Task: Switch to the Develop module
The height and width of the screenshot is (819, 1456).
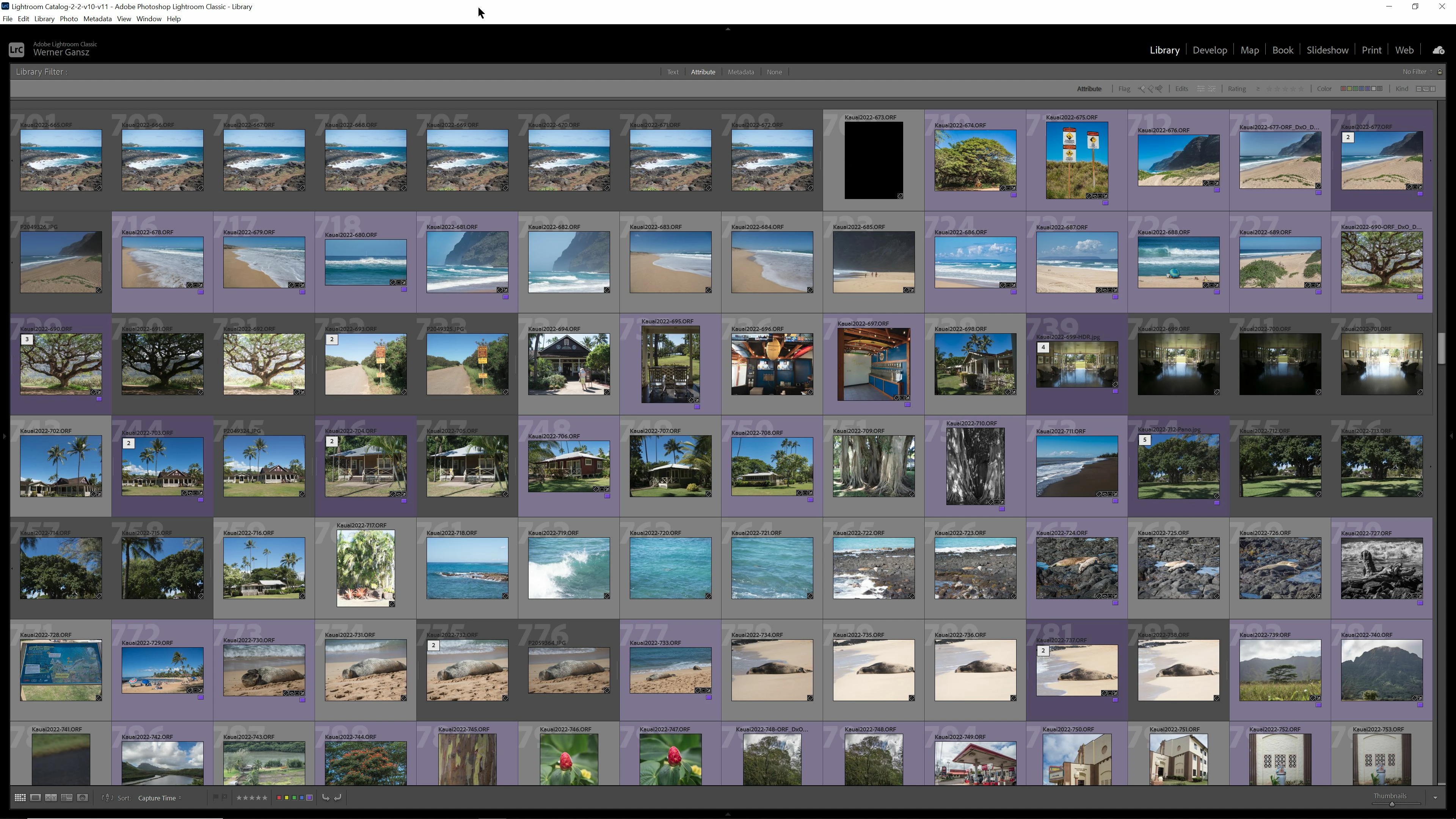Action: coord(1210,50)
